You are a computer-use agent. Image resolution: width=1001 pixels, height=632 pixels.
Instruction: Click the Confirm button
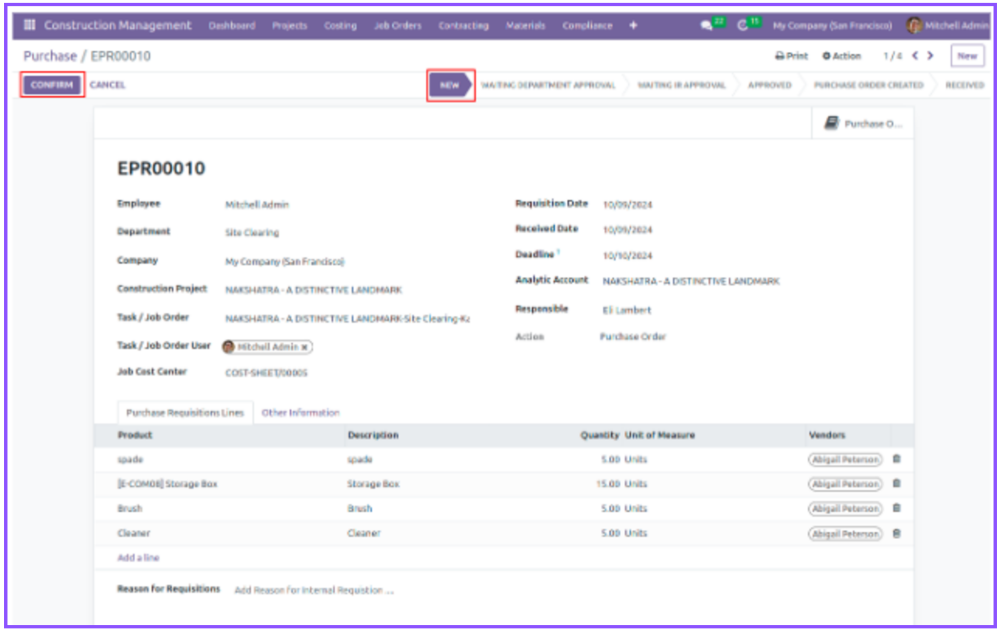click(52, 85)
